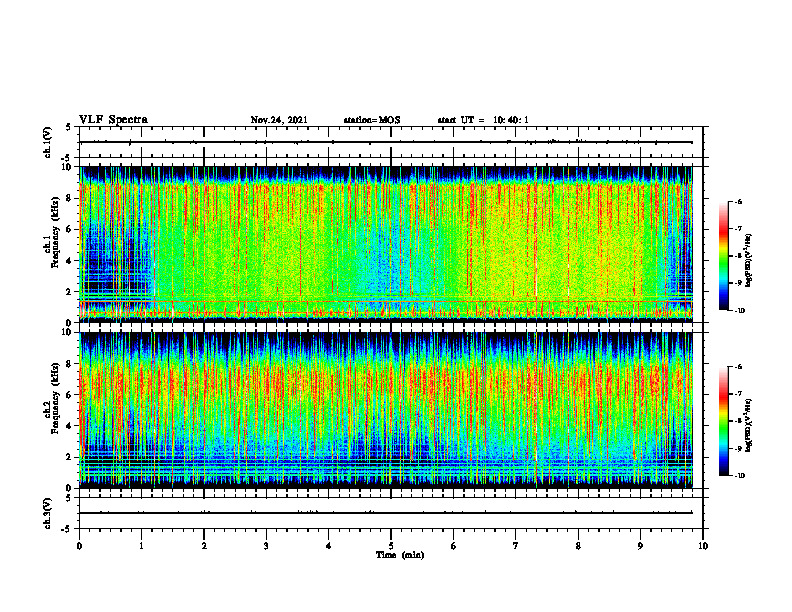792x612 pixels.
Task: Select the ch.2 spectrogram color bar
Action: coord(723,421)
